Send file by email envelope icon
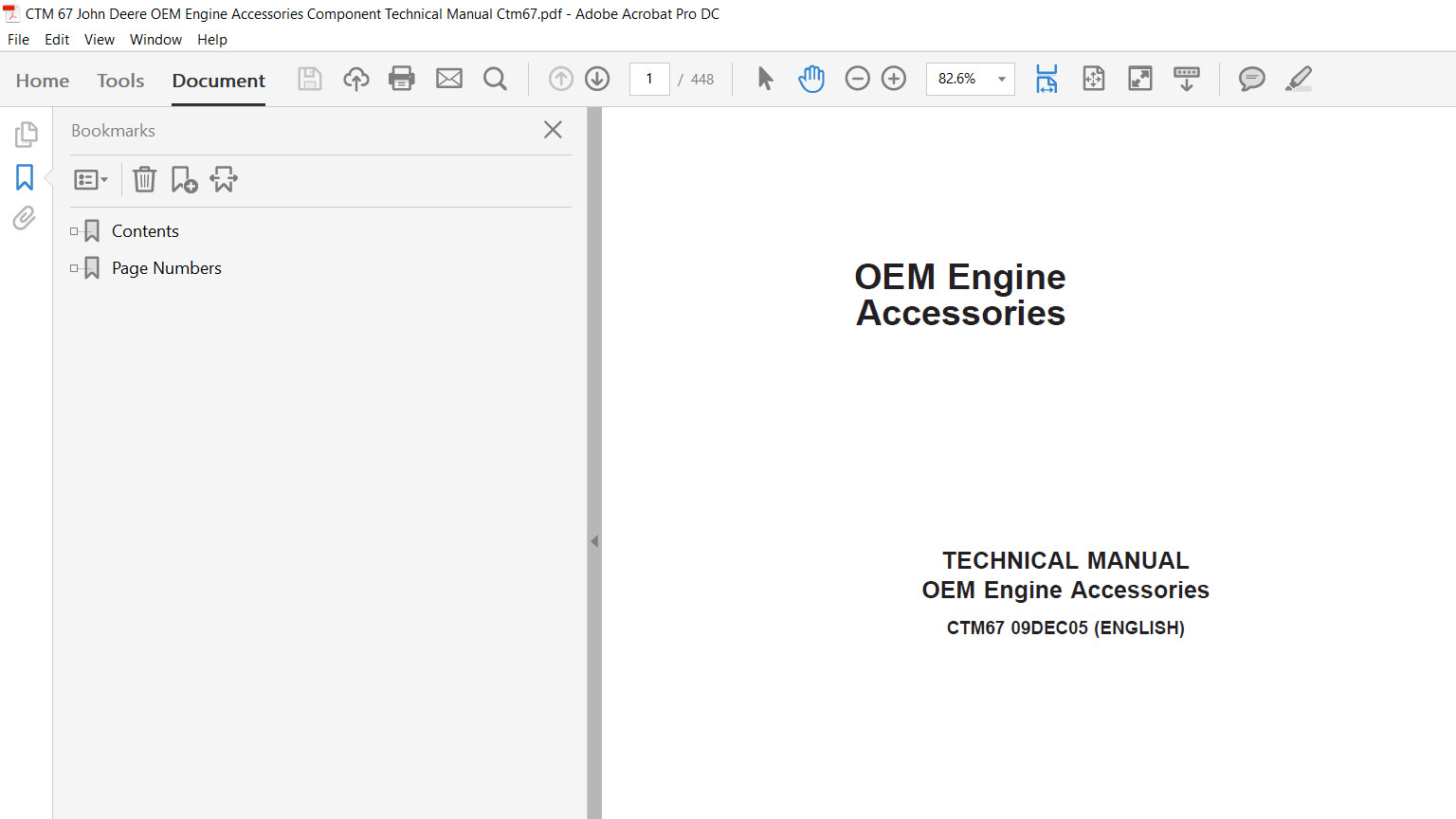 pyautogui.click(x=449, y=79)
